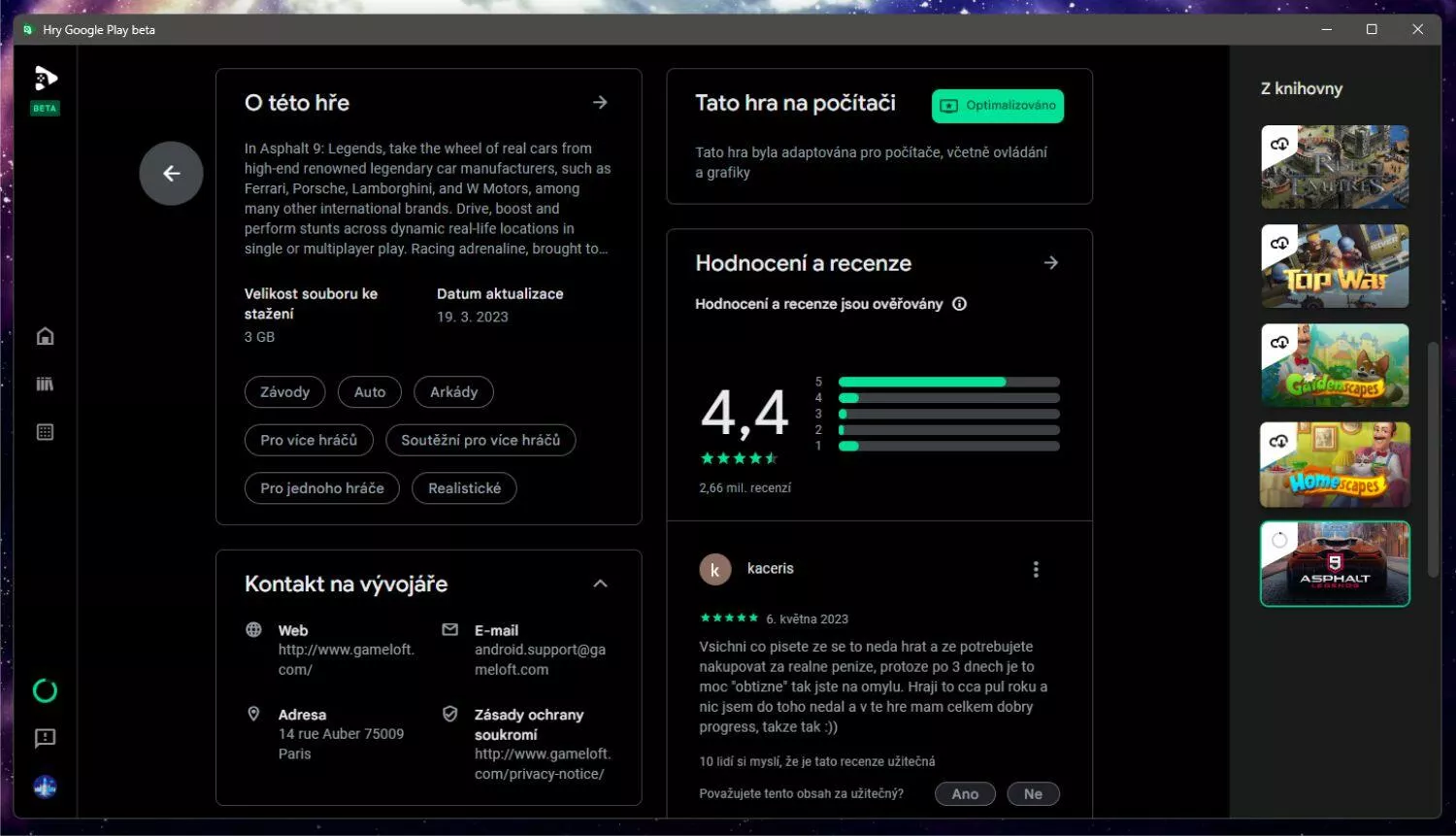The height and width of the screenshot is (836, 1456).
Task: Click loading spinner on Asphalt thumbnail
Action: [1279, 540]
